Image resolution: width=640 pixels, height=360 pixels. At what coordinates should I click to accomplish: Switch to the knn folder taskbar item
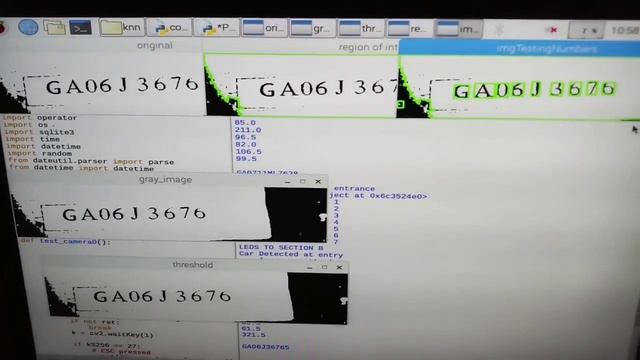121,28
